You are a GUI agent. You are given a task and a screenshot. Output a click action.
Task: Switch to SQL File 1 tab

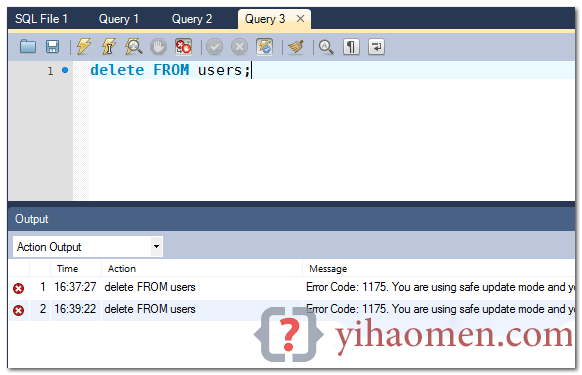pyautogui.click(x=41, y=19)
